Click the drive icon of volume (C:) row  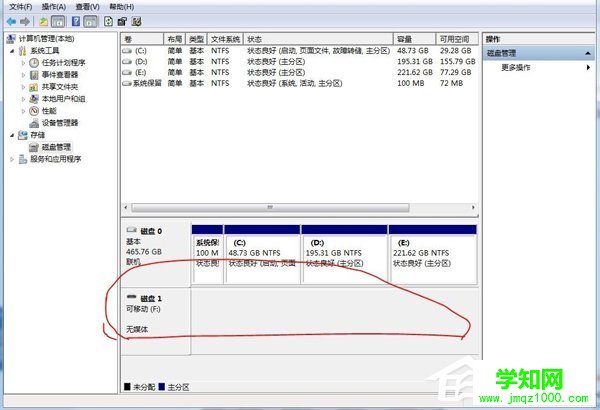(127, 51)
